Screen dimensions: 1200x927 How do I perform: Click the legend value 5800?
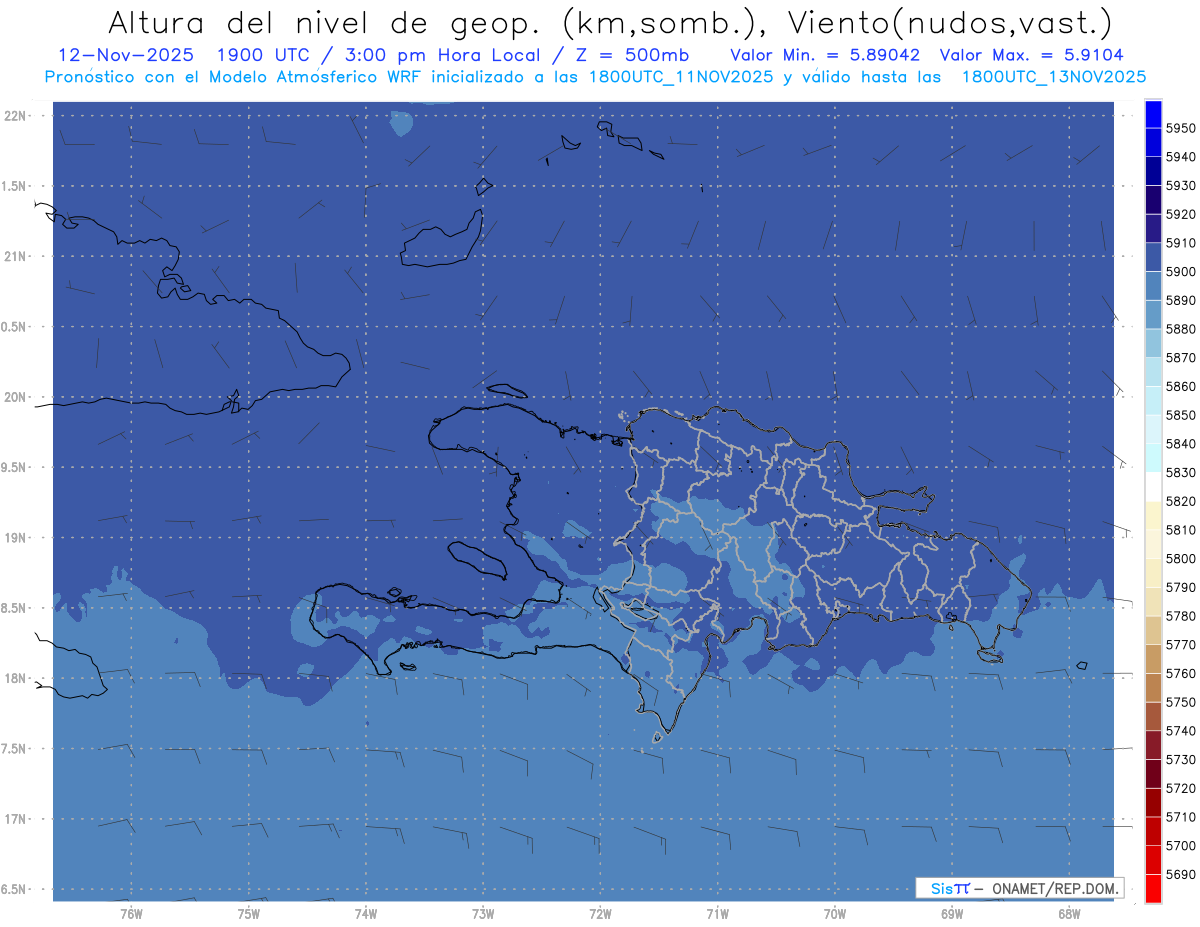pyautogui.click(x=1180, y=558)
